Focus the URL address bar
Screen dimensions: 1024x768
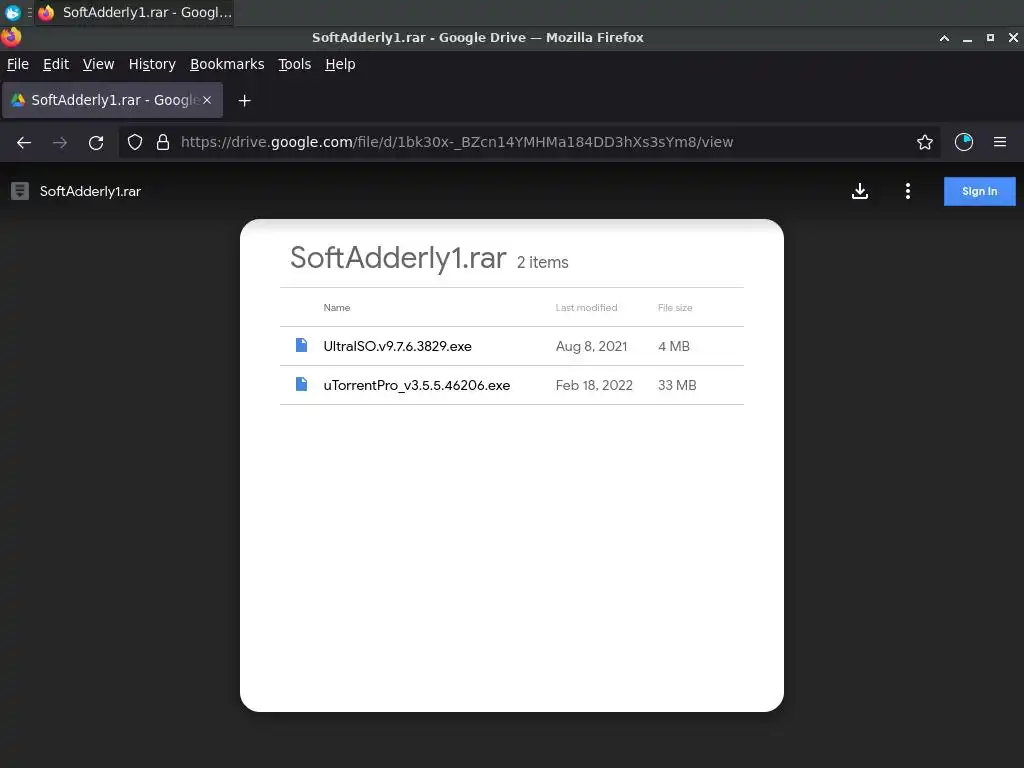click(529, 142)
